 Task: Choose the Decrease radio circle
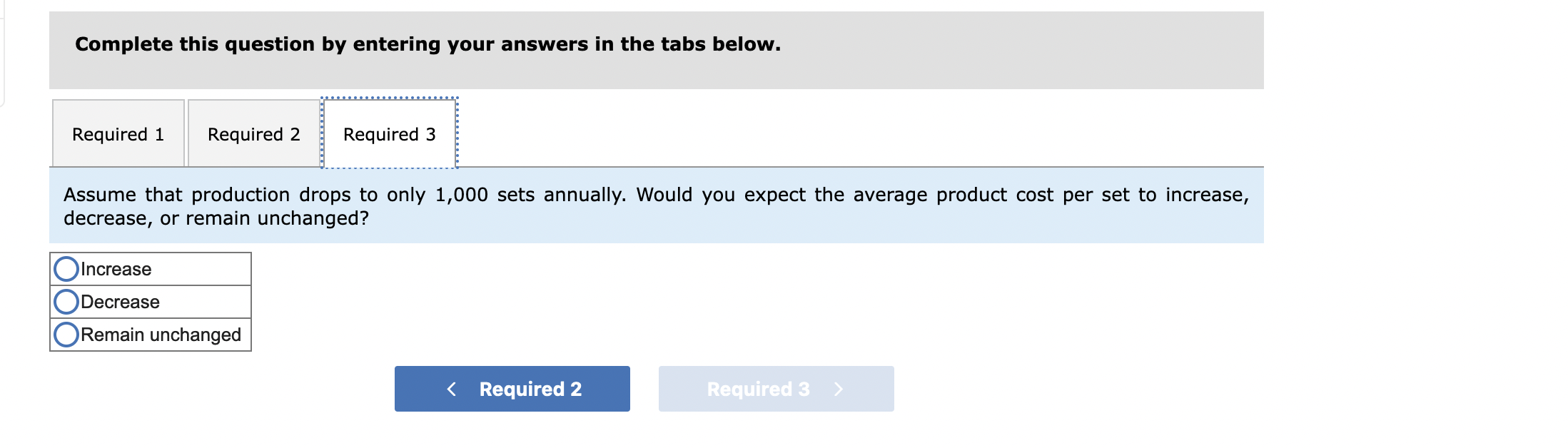[x=66, y=302]
